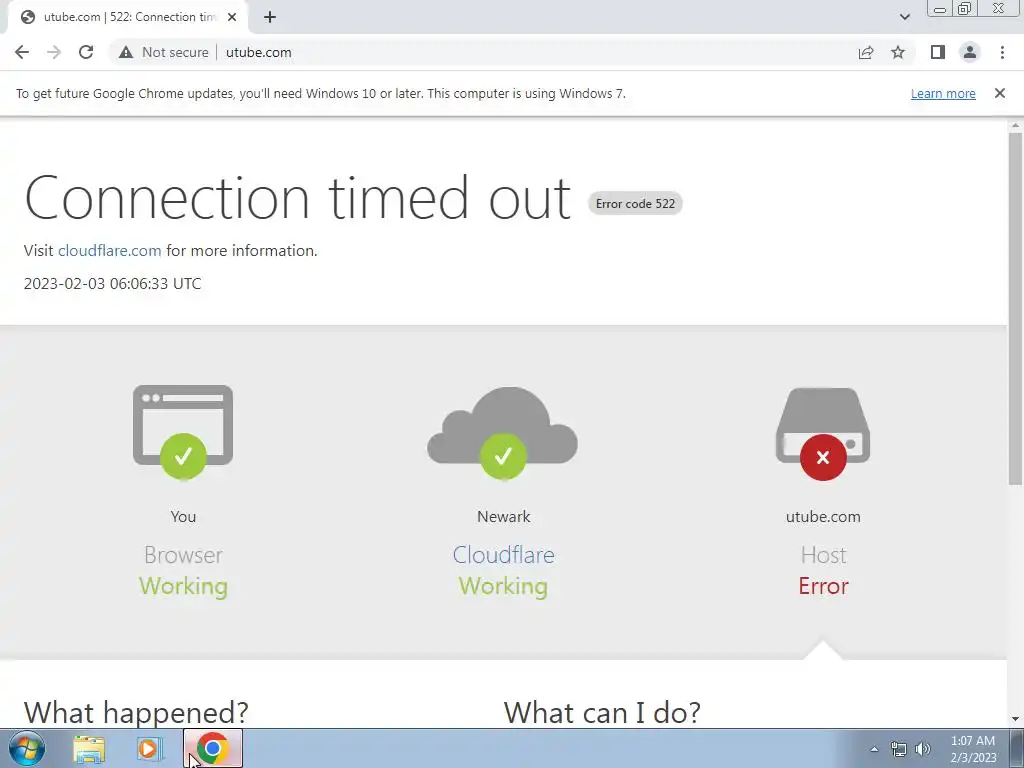
Task: Click the timestamp 2023-02-03 06:06:33 UTC
Action: (x=112, y=283)
